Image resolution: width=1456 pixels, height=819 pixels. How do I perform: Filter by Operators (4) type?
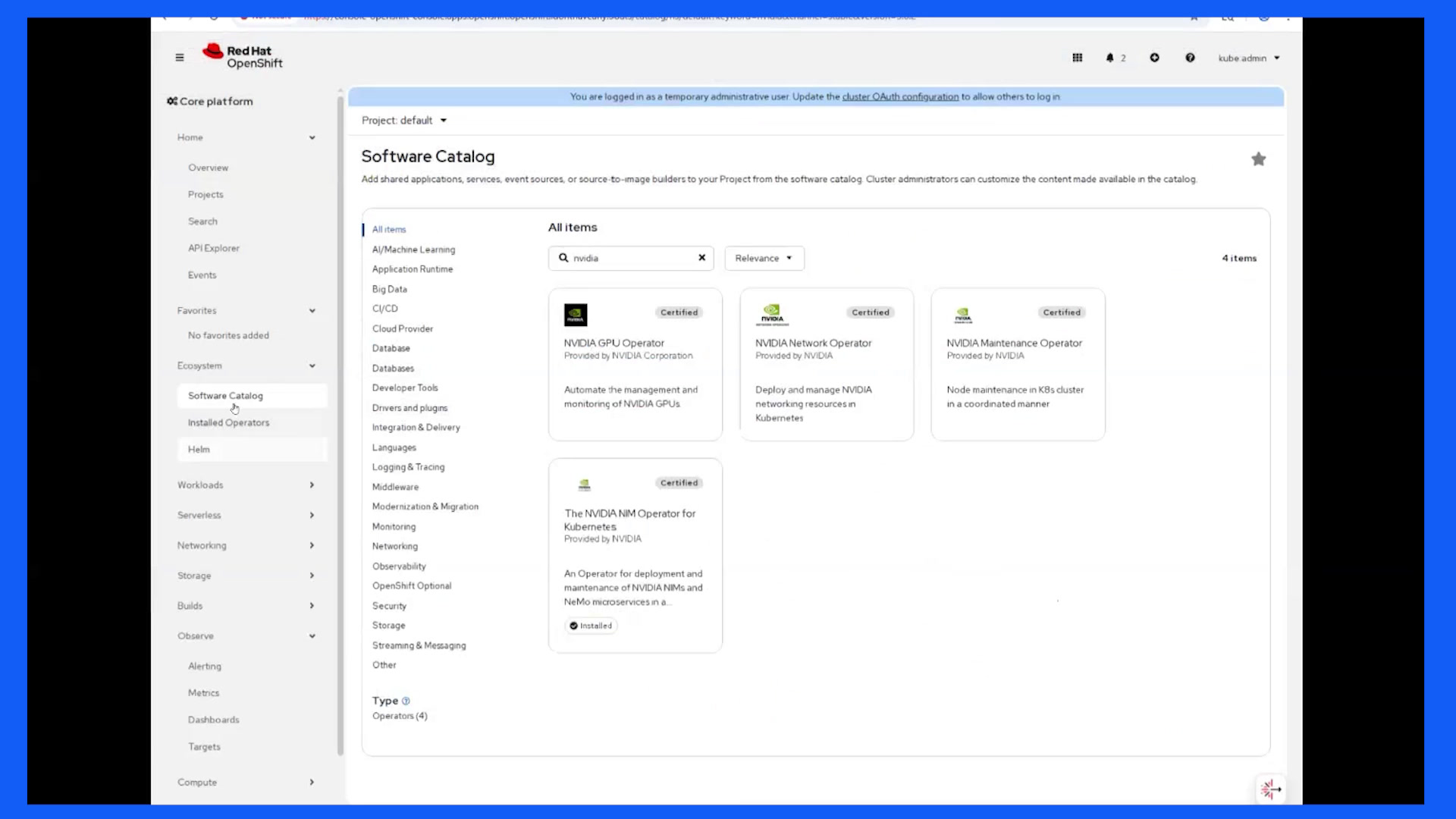click(x=400, y=716)
